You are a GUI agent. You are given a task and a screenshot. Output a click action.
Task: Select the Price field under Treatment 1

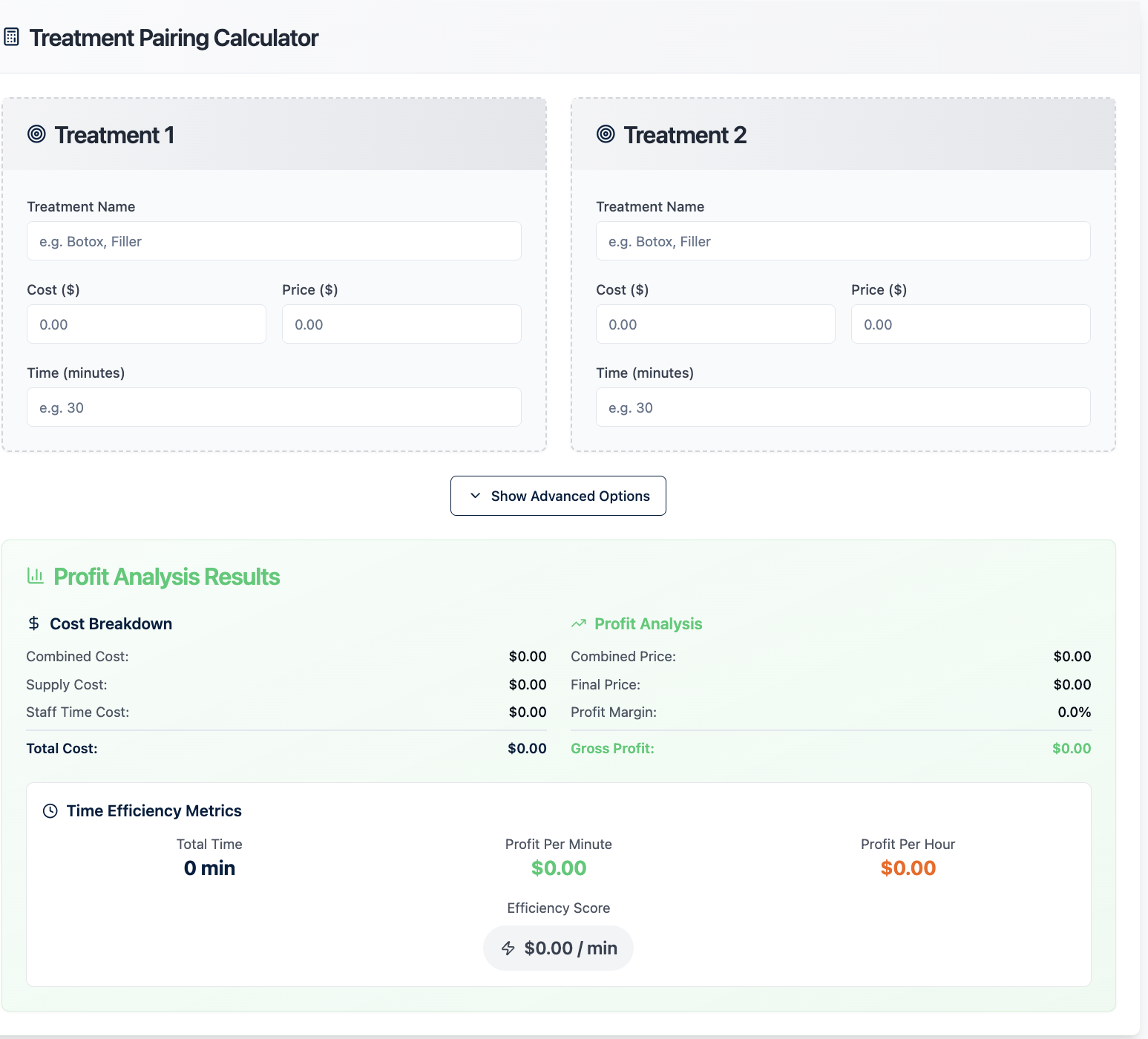[x=401, y=324]
